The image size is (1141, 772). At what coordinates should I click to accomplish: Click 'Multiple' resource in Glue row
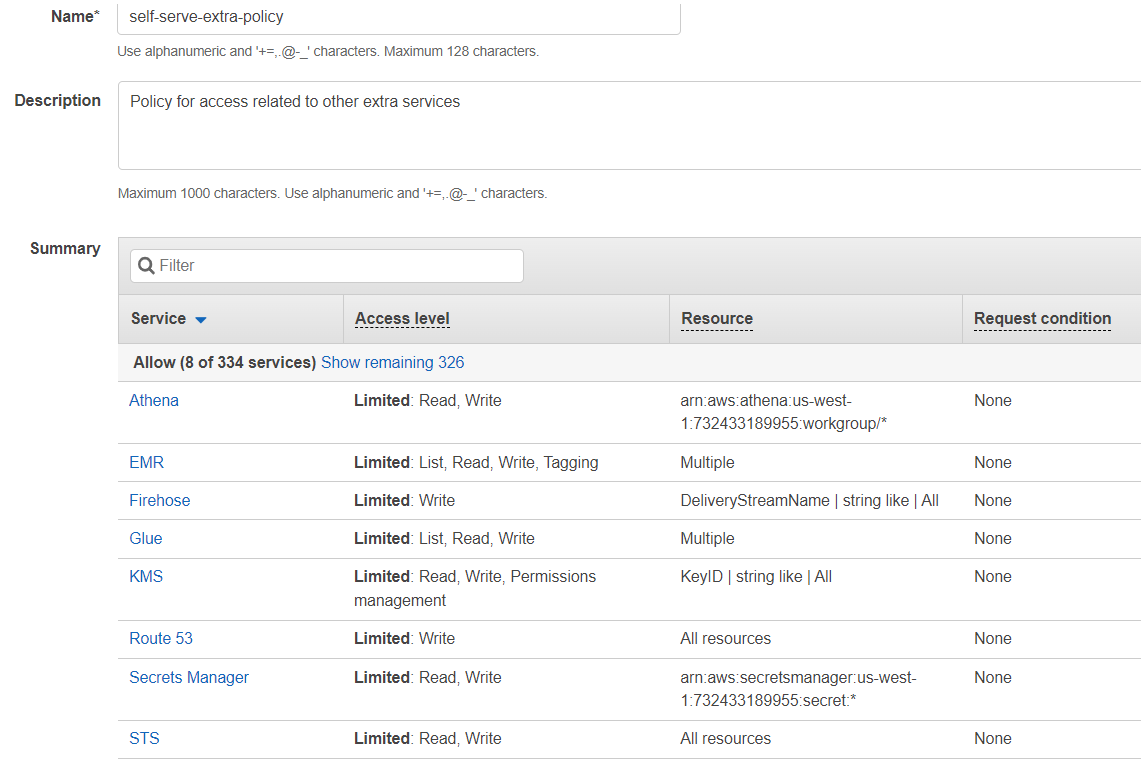707,538
